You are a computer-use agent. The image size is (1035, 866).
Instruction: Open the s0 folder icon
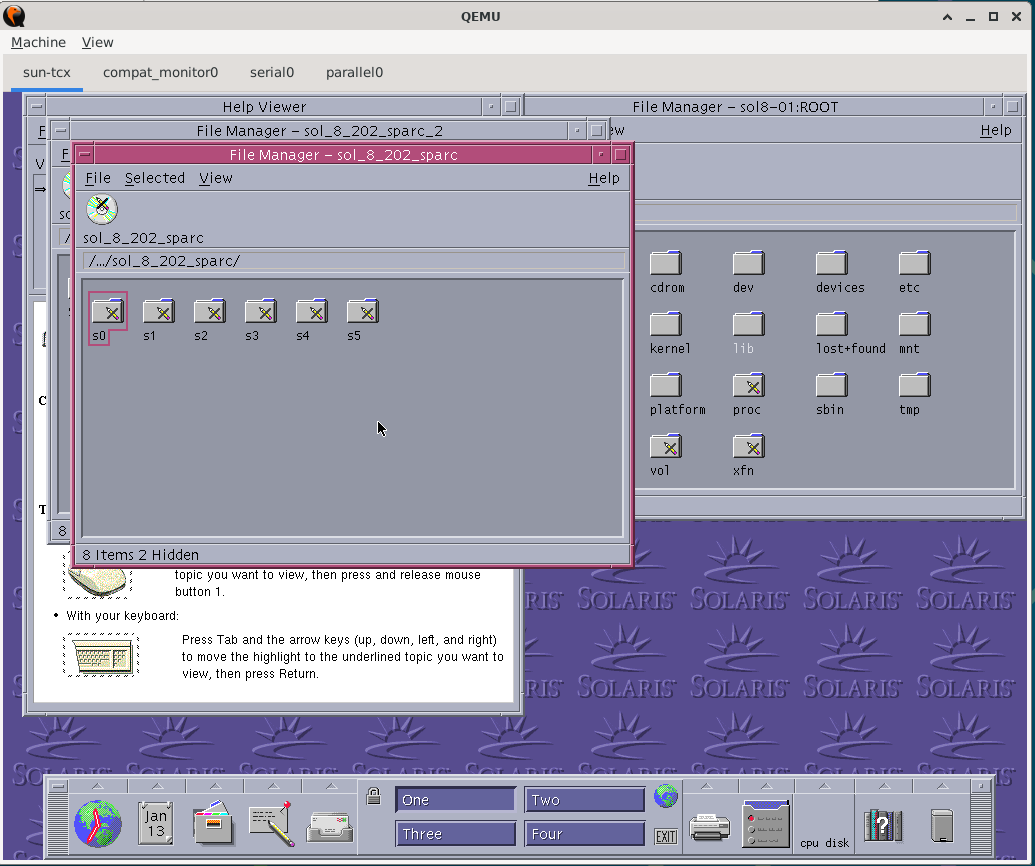click(x=107, y=312)
